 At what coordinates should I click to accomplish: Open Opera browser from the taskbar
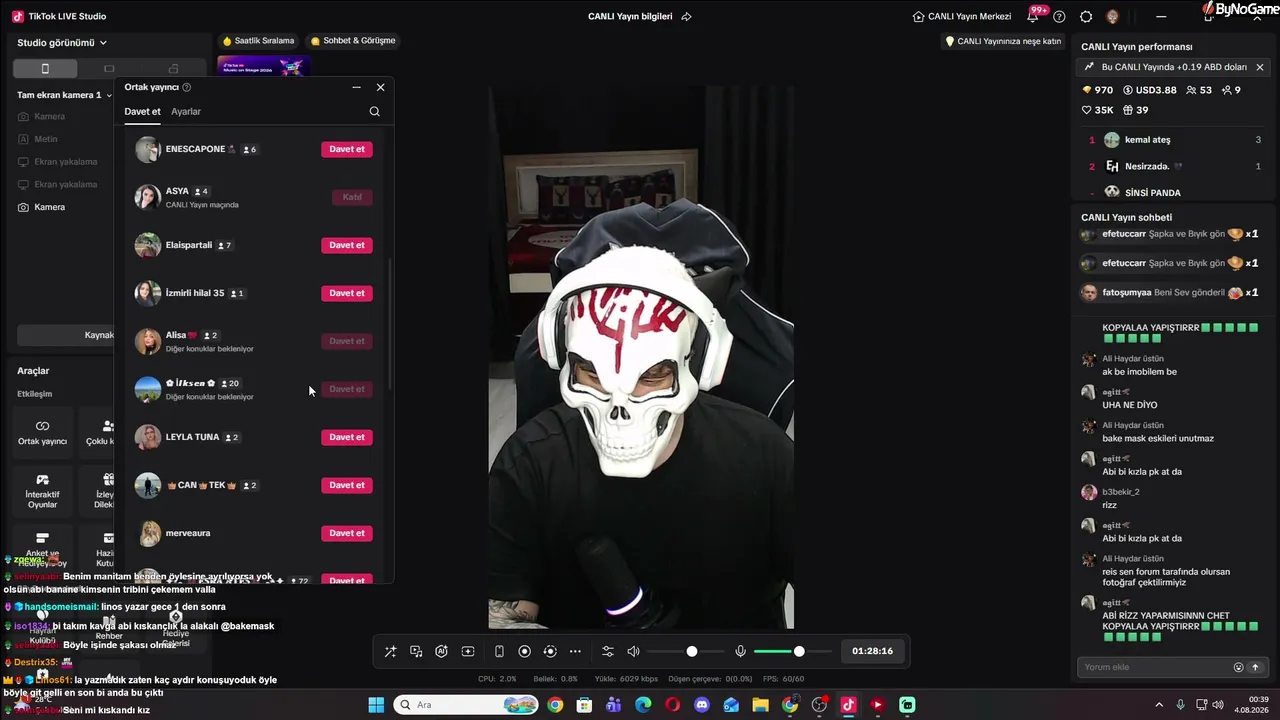point(672,705)
